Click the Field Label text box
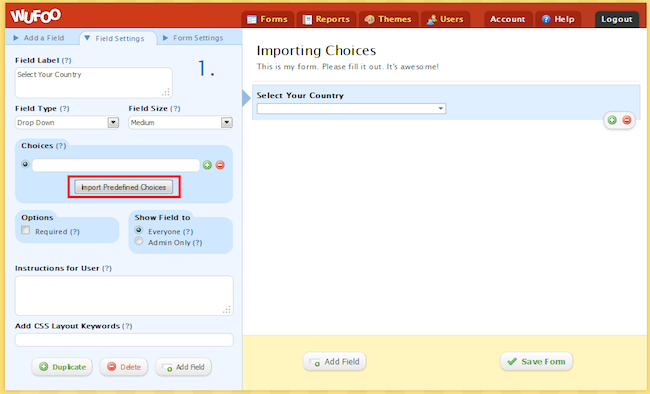650x394 pixels. tap(94, 83)
